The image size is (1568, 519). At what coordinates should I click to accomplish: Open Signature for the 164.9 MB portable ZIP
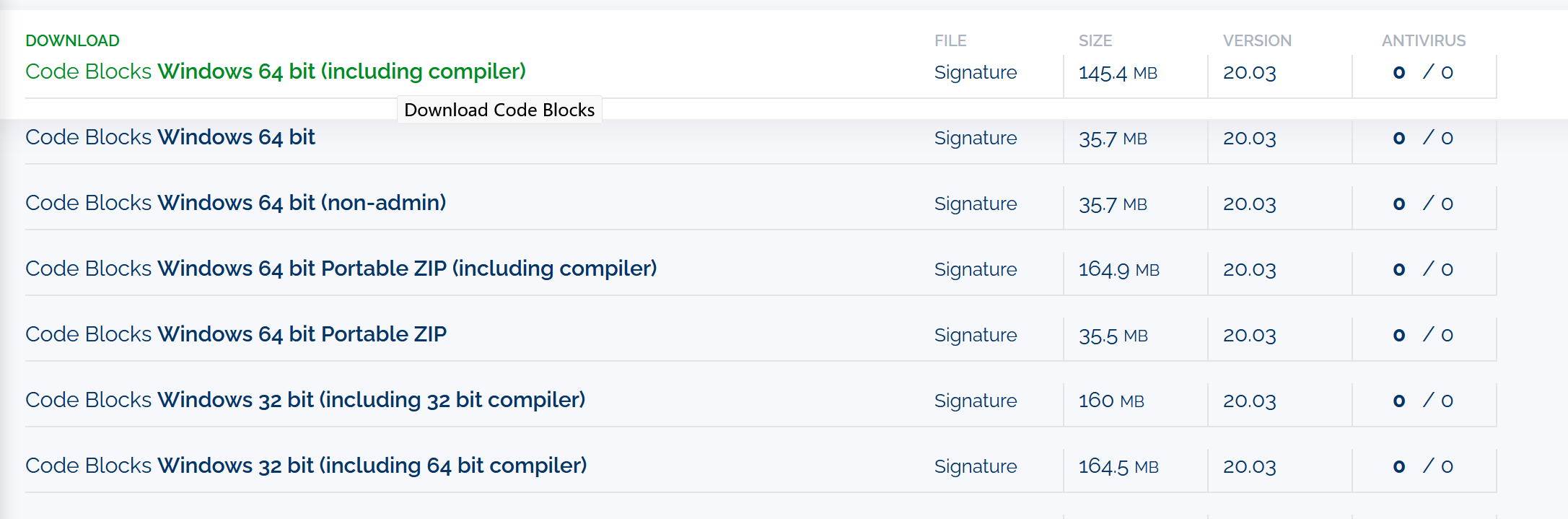976,269
